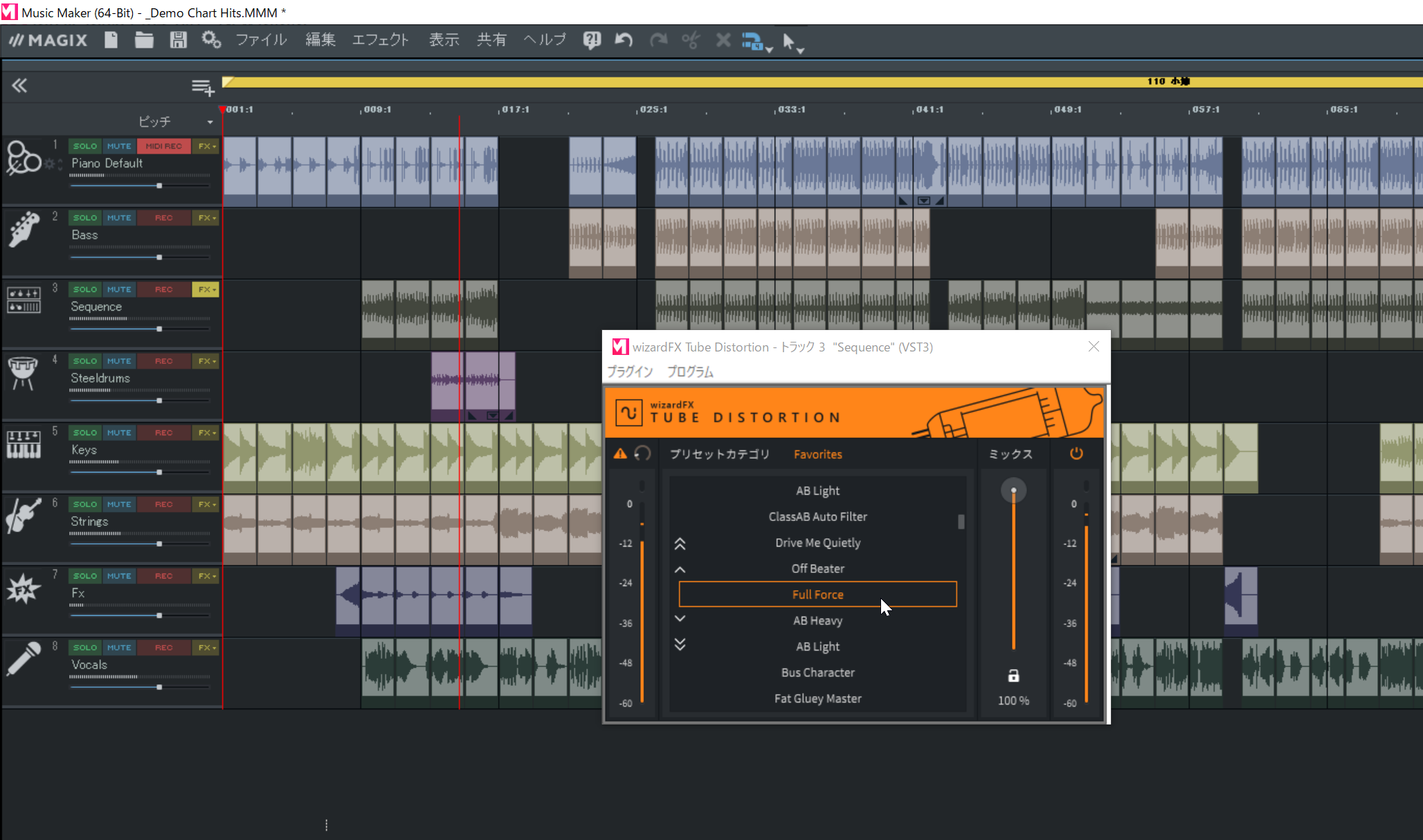
Task: Open the 編集 menu
Action: (x=320, y=40)
